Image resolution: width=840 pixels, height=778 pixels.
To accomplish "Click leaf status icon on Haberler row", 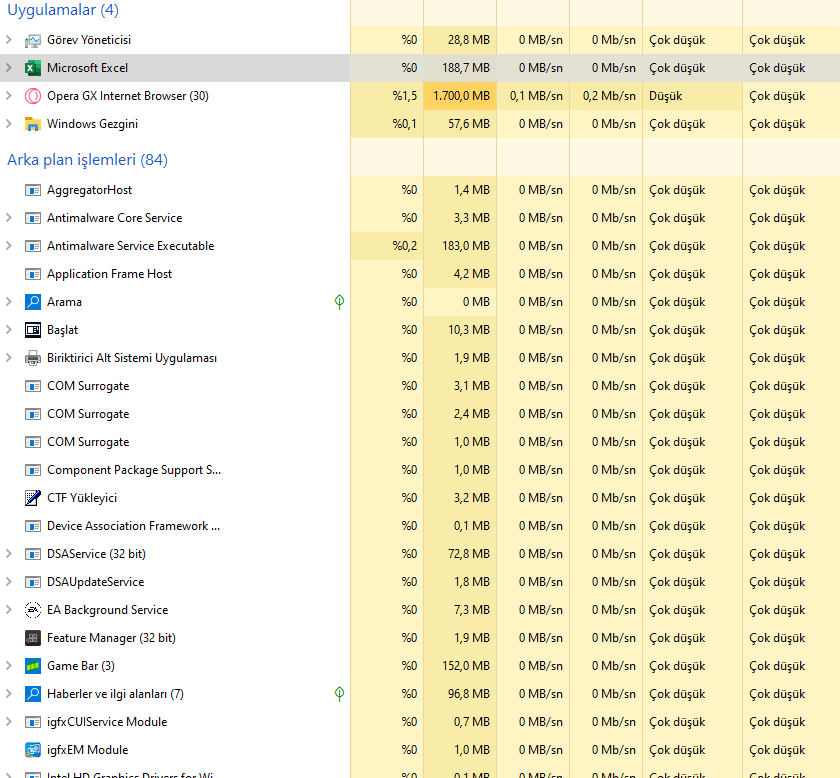I will [x=339, y=694].
